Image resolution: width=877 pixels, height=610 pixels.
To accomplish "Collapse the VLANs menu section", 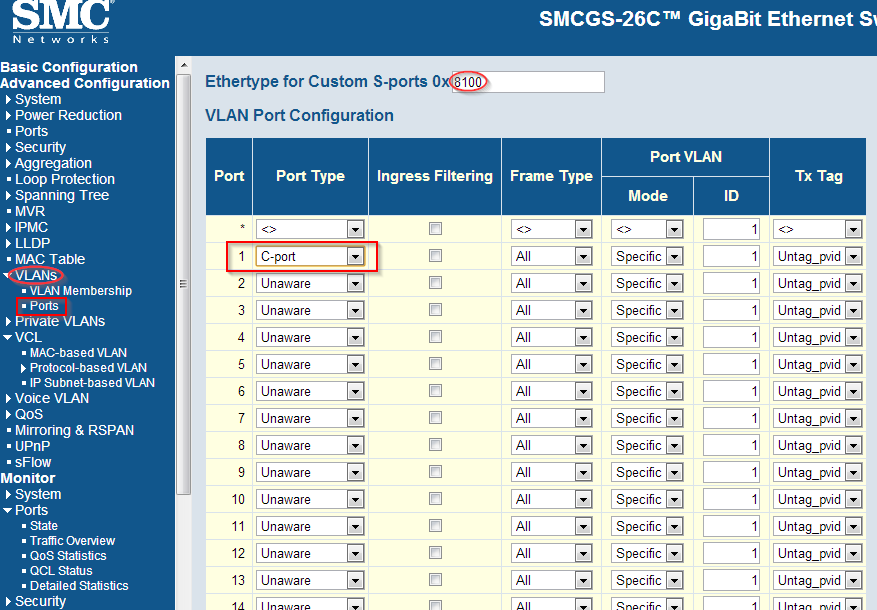I will pyautogui.click(x=9, y=275).
